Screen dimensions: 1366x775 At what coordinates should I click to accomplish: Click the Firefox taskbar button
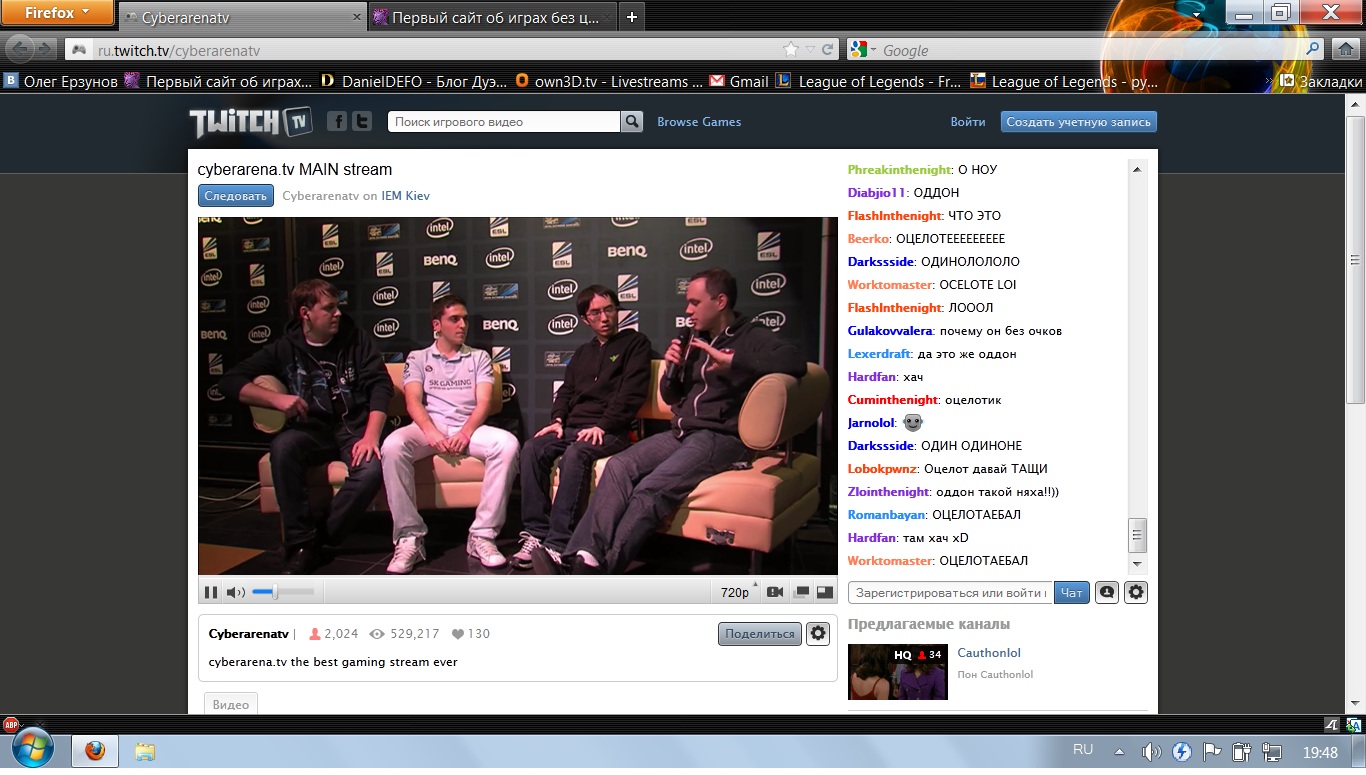(95, 751)
